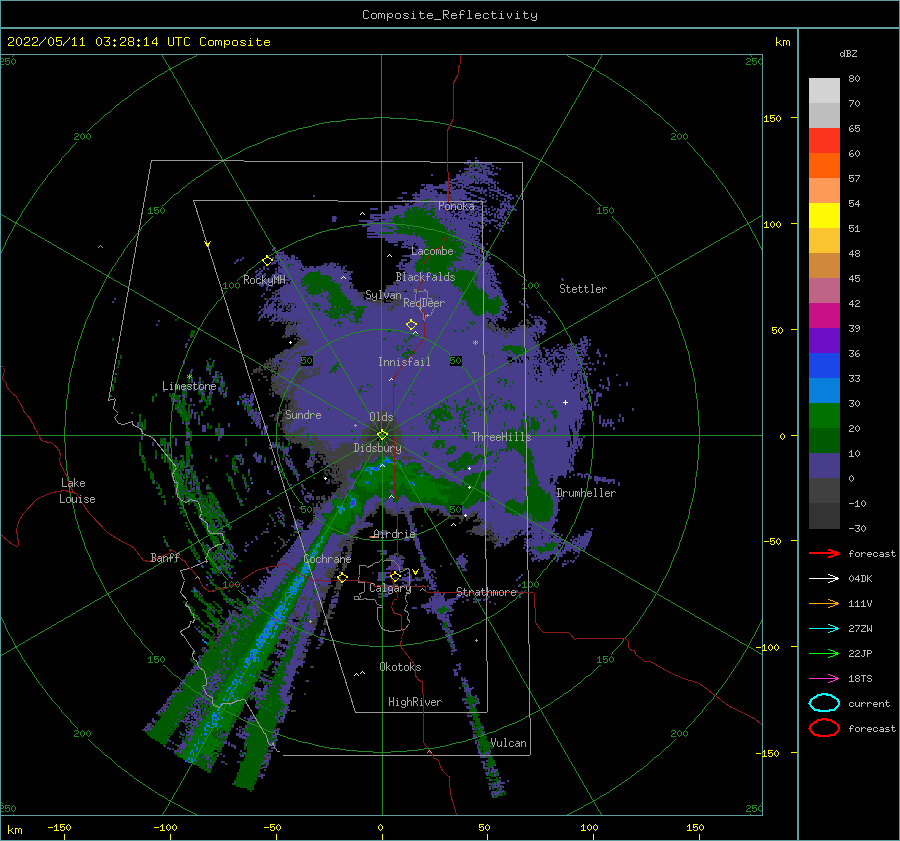This screenshot has height=841, width=900.
Task: Click the Banff label on map
Action: tap(165, 558)
